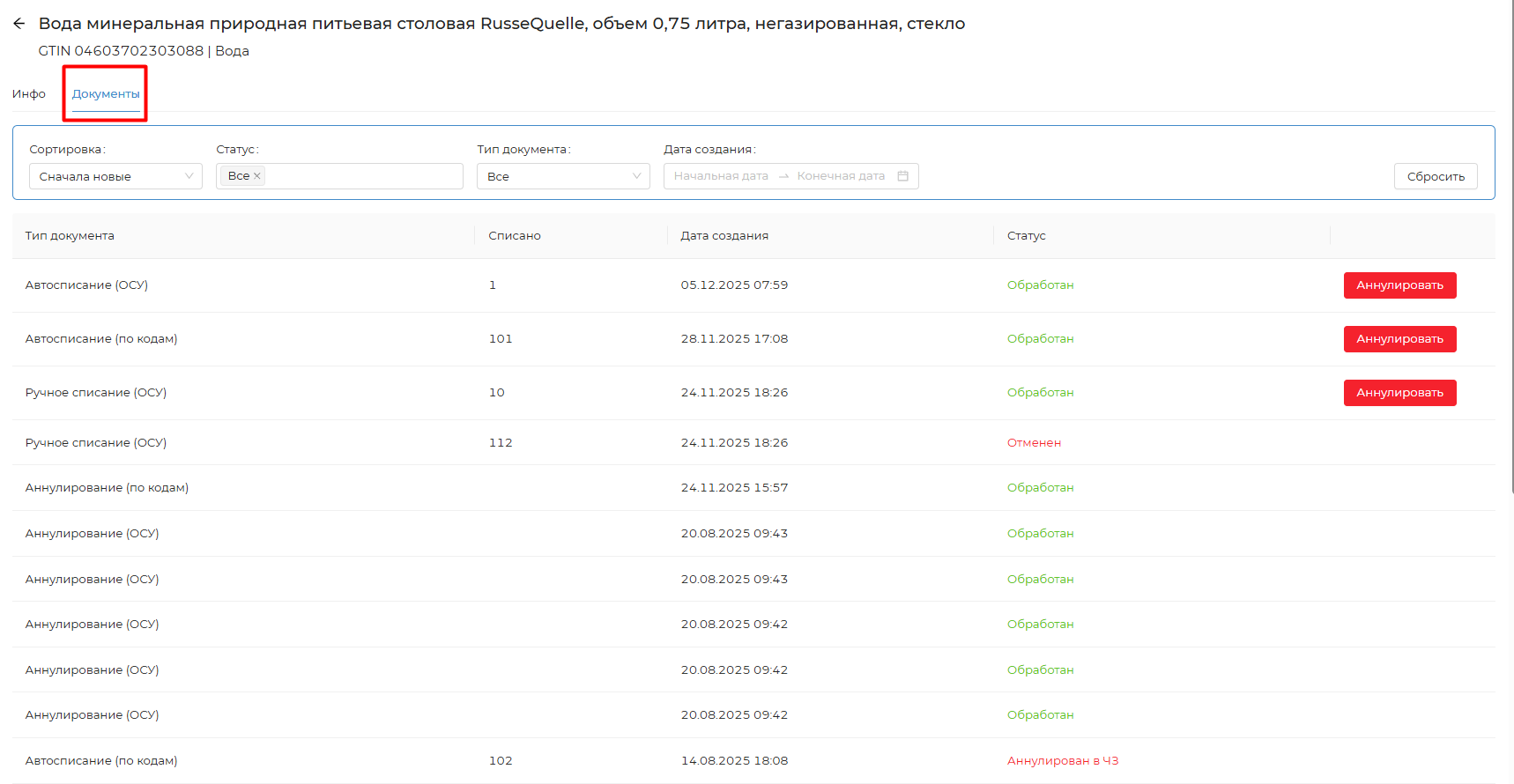Switch to the Инфо tab
This screenshot has width=1514, height=784.
(29, 94)
